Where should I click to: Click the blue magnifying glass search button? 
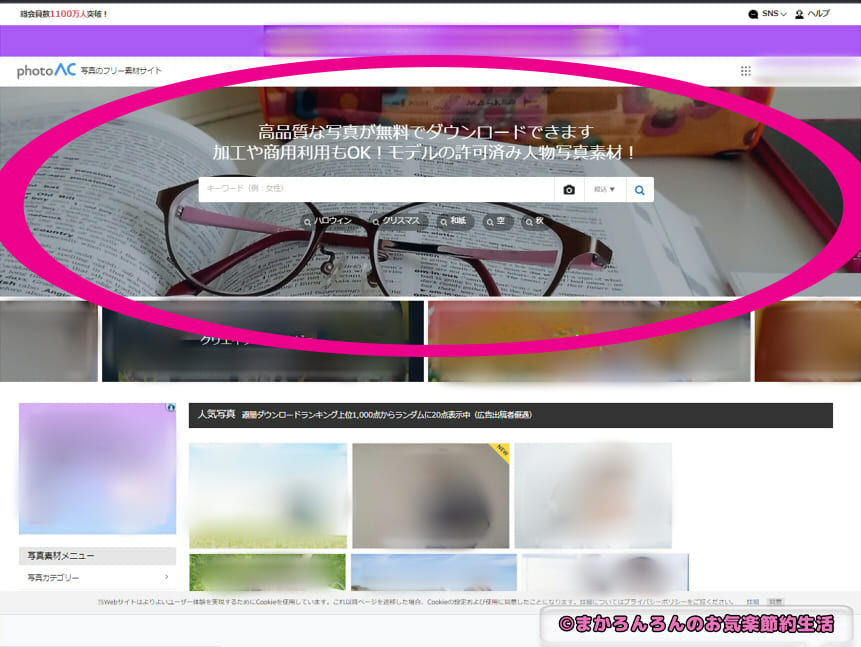coord(640,189)
